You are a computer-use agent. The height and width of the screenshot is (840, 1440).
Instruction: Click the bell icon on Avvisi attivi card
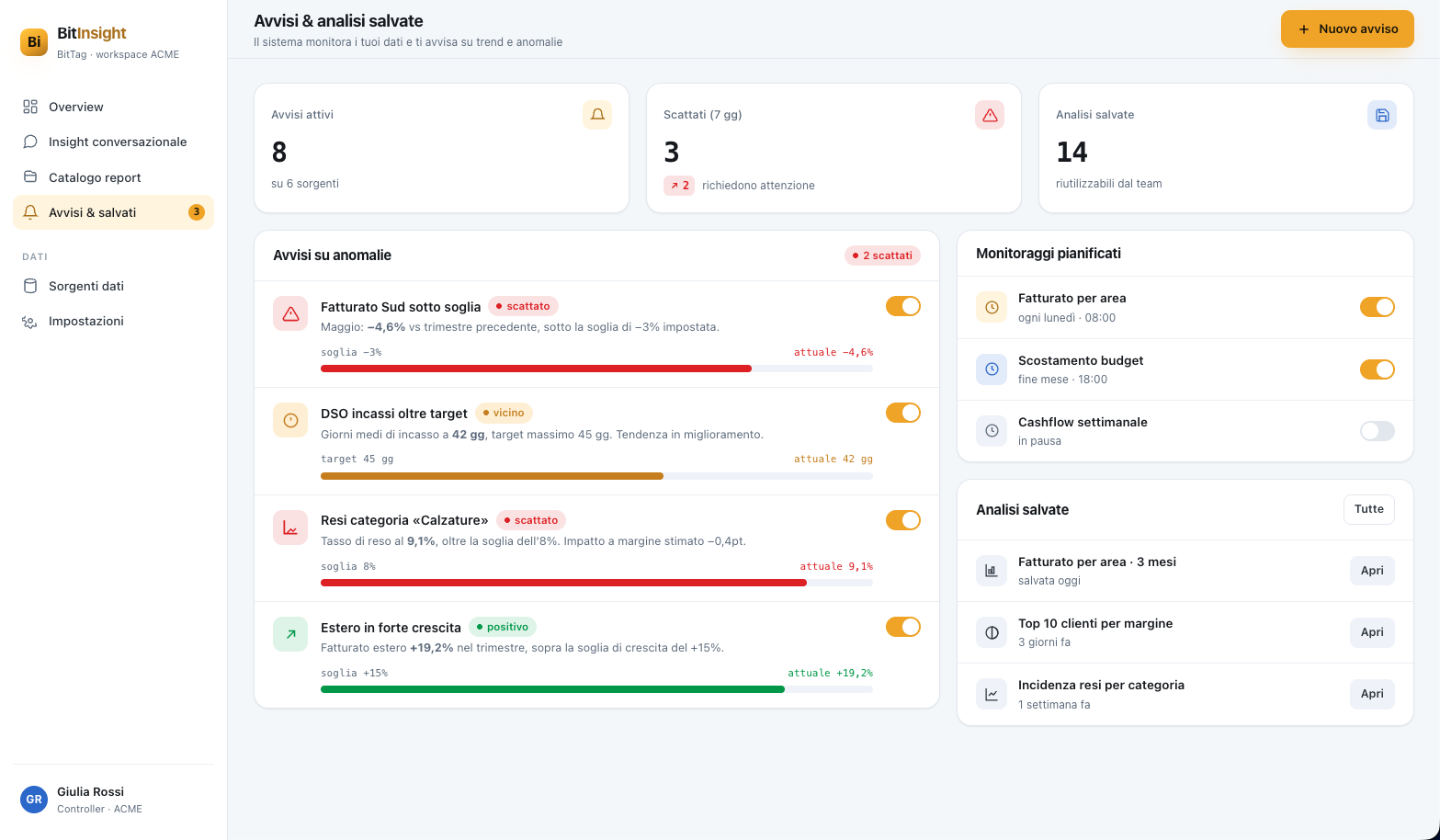click(x=597, y=115)
